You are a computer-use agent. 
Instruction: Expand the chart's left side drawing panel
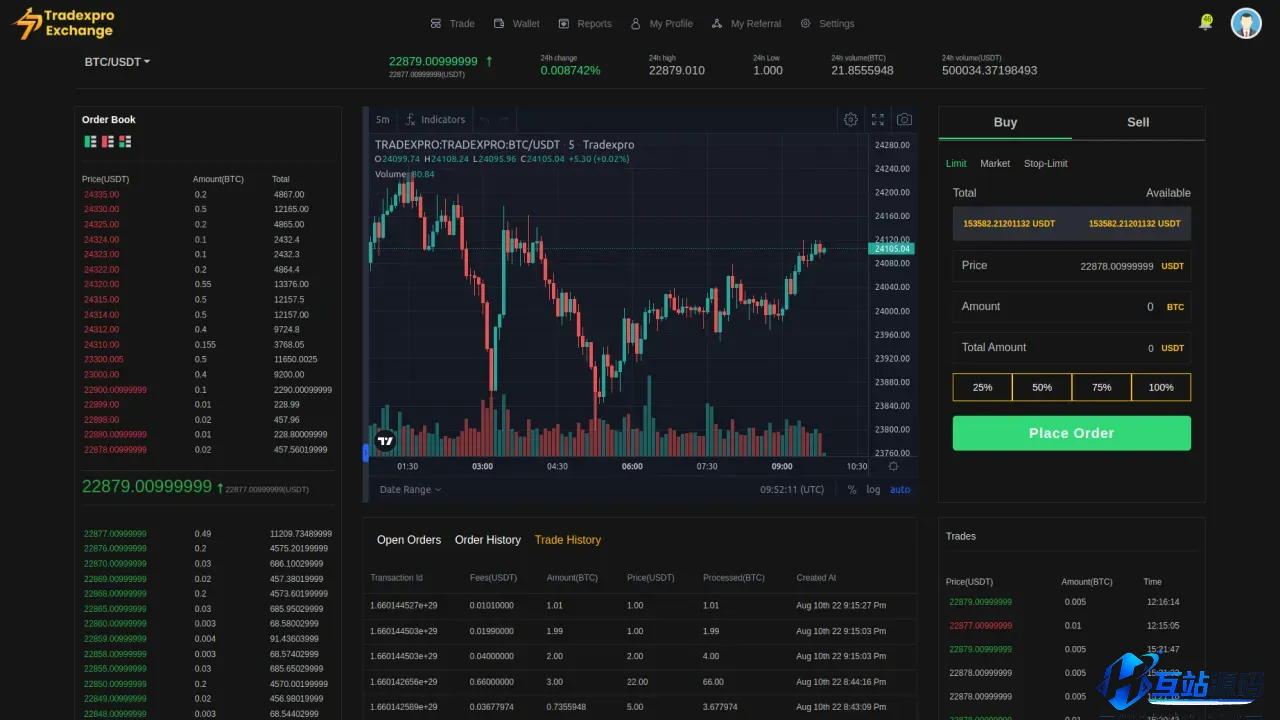(x=365, y=453)
